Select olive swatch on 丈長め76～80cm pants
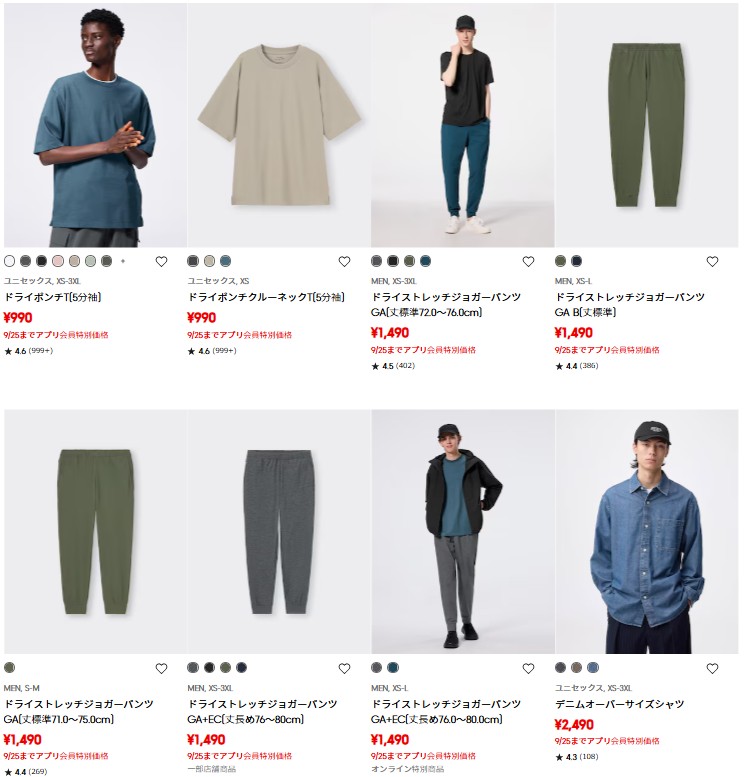Viewport: 744px width, 777px height. pos(226,667)
